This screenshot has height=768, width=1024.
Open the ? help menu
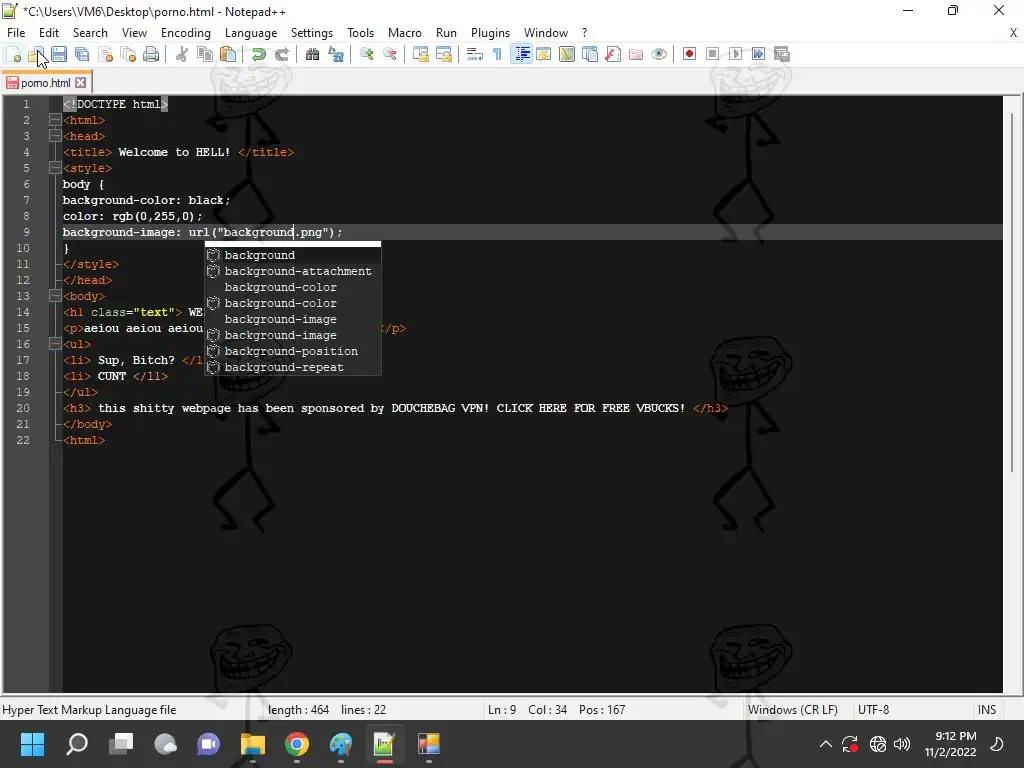(584, 33)
